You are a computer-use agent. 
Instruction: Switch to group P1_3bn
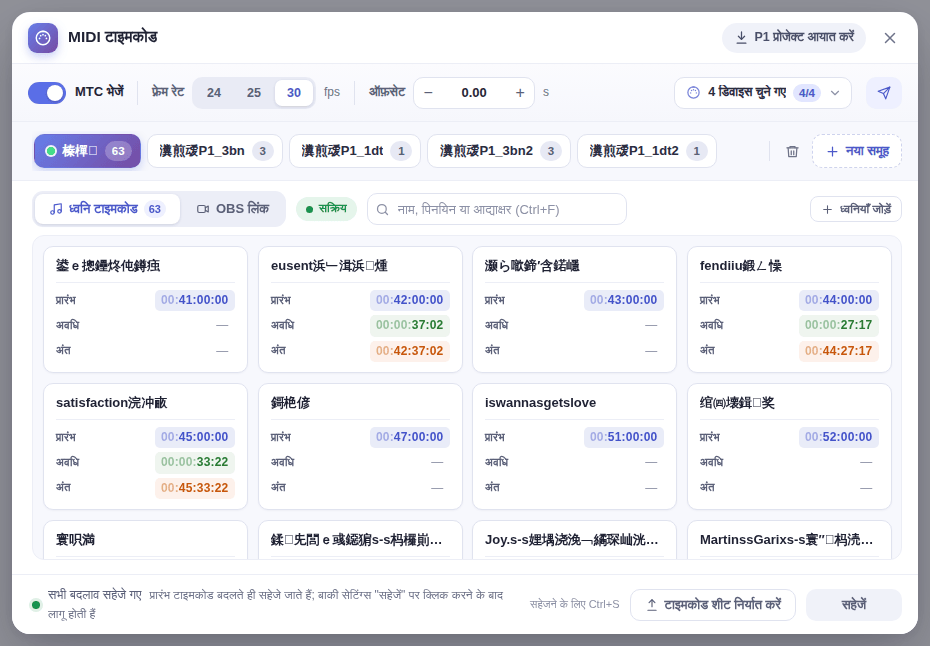point(215,151)
